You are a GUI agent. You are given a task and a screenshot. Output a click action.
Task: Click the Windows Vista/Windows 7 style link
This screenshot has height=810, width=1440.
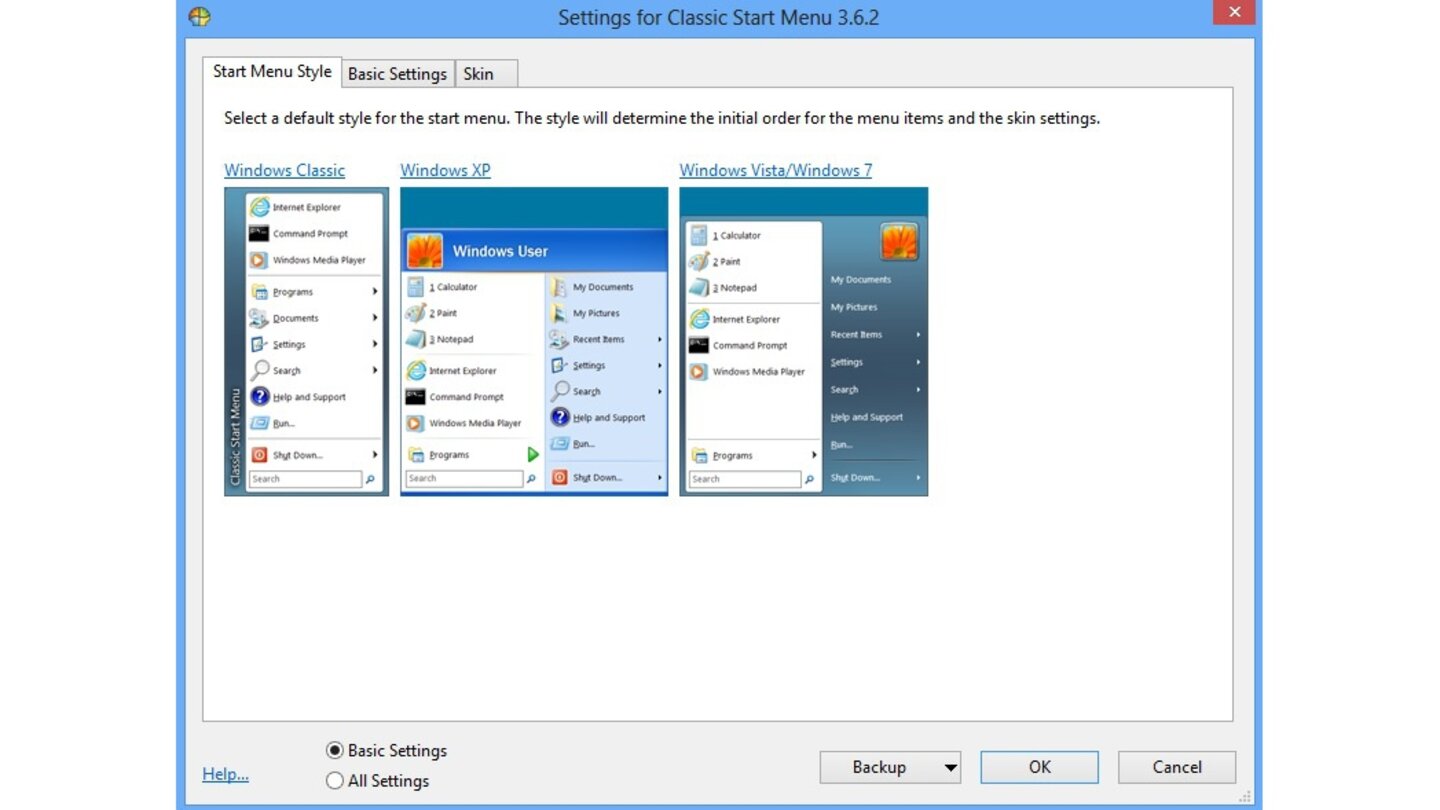775,170
